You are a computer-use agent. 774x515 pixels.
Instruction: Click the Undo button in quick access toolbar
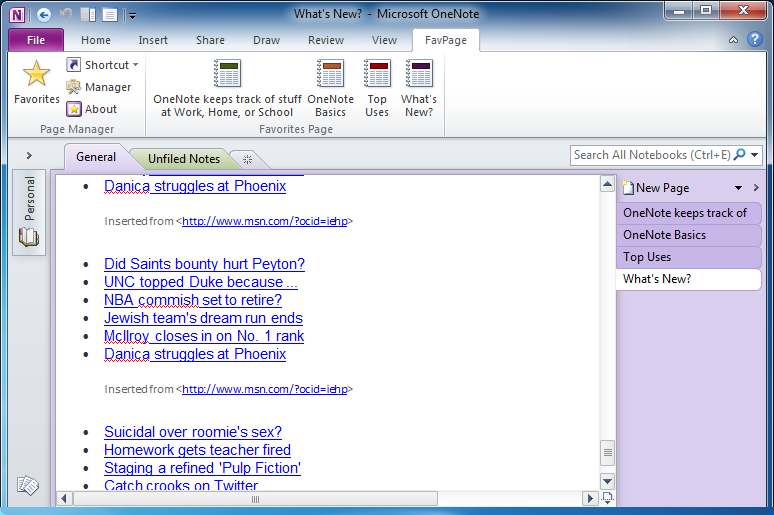click(66, 14)
